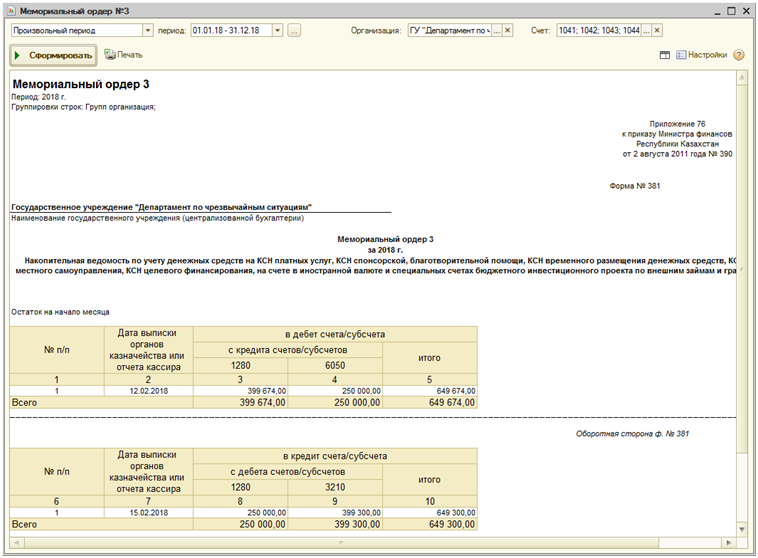The image size is (758, 558).
Task: Select the 399 674,00 cell dated 12.02.2018
Action: click(240, 391)
